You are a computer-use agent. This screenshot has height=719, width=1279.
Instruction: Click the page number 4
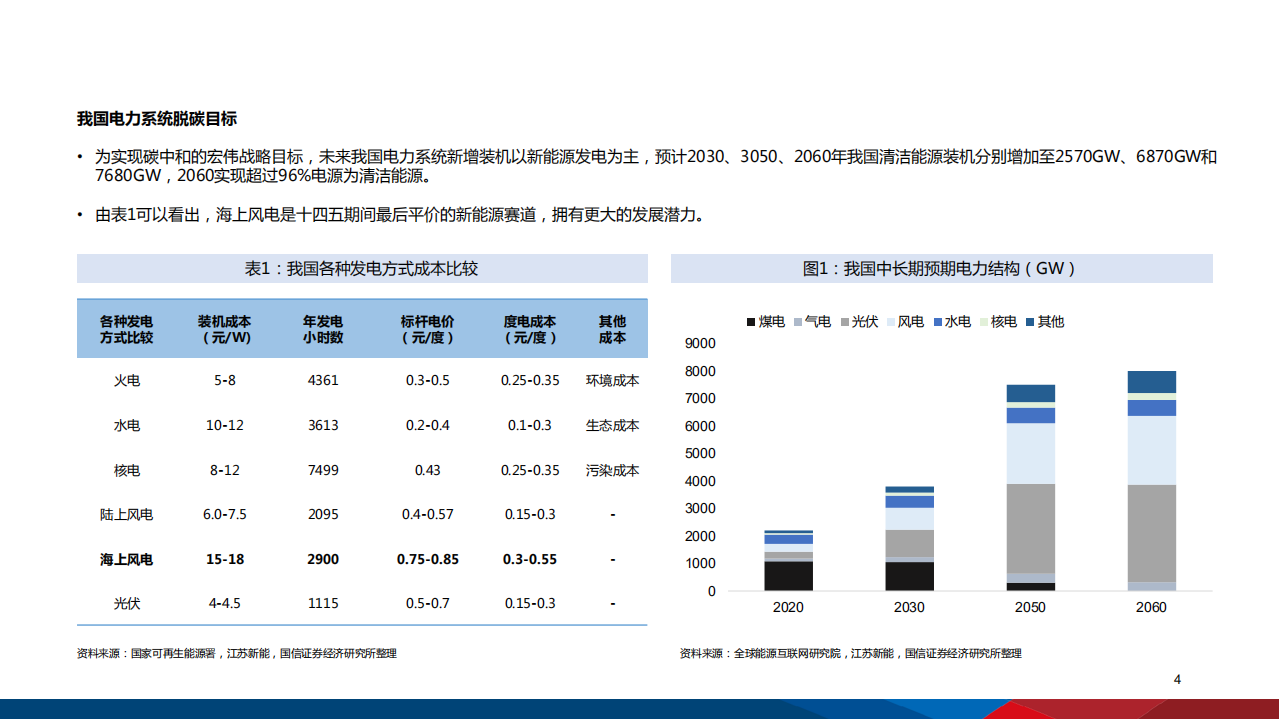[1175, 679]
